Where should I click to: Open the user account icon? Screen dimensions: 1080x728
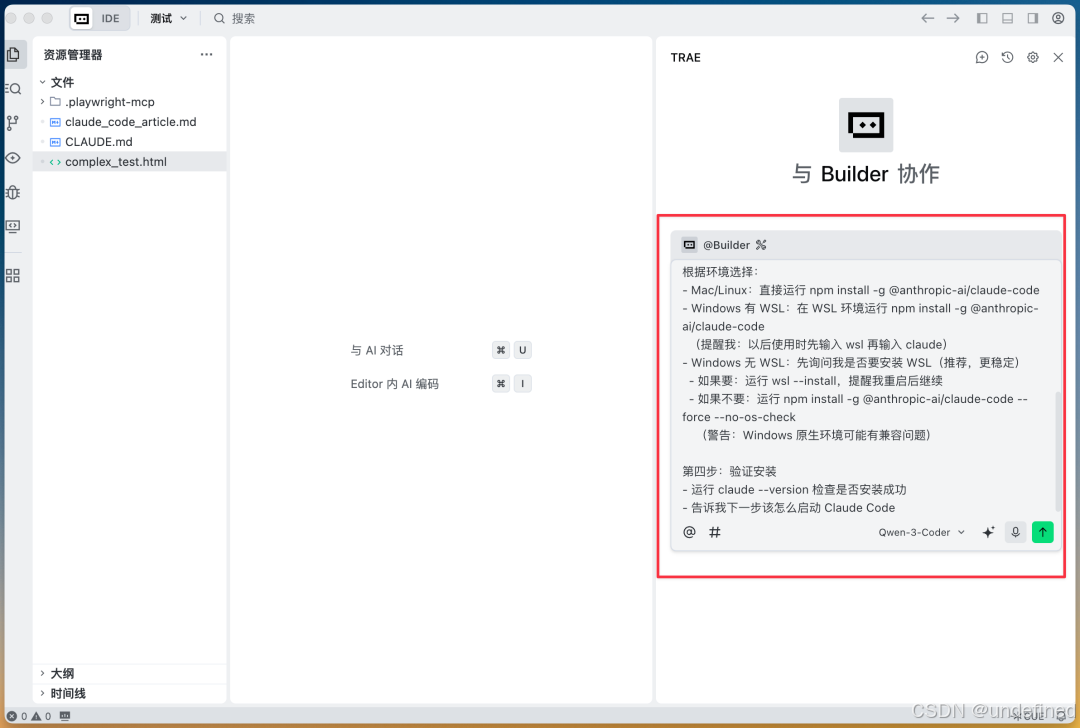[1059, 19]
